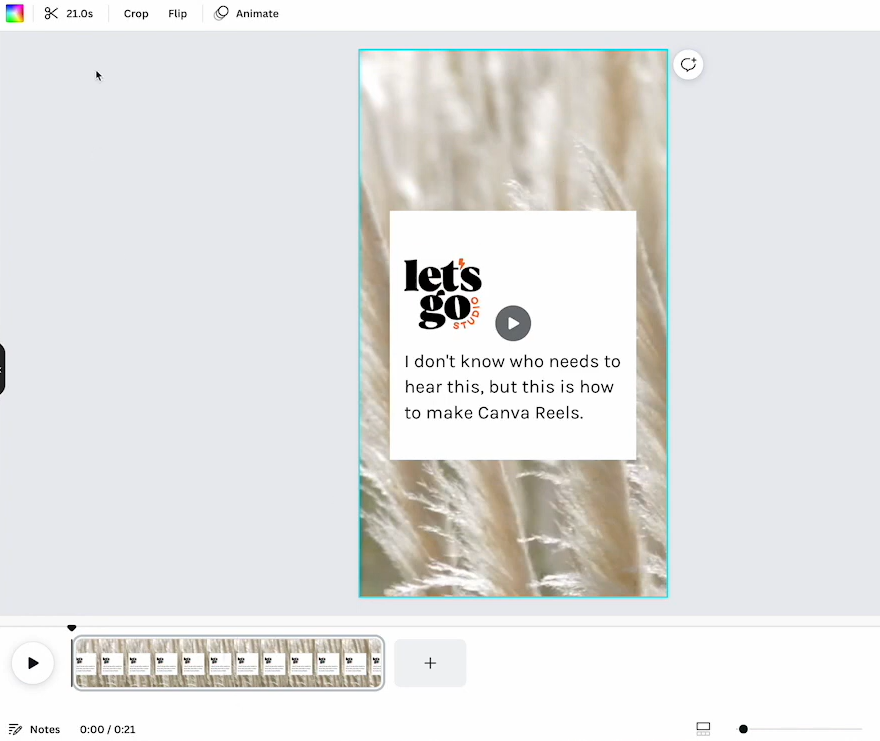Select the Flip option

[x=178, y=14]
